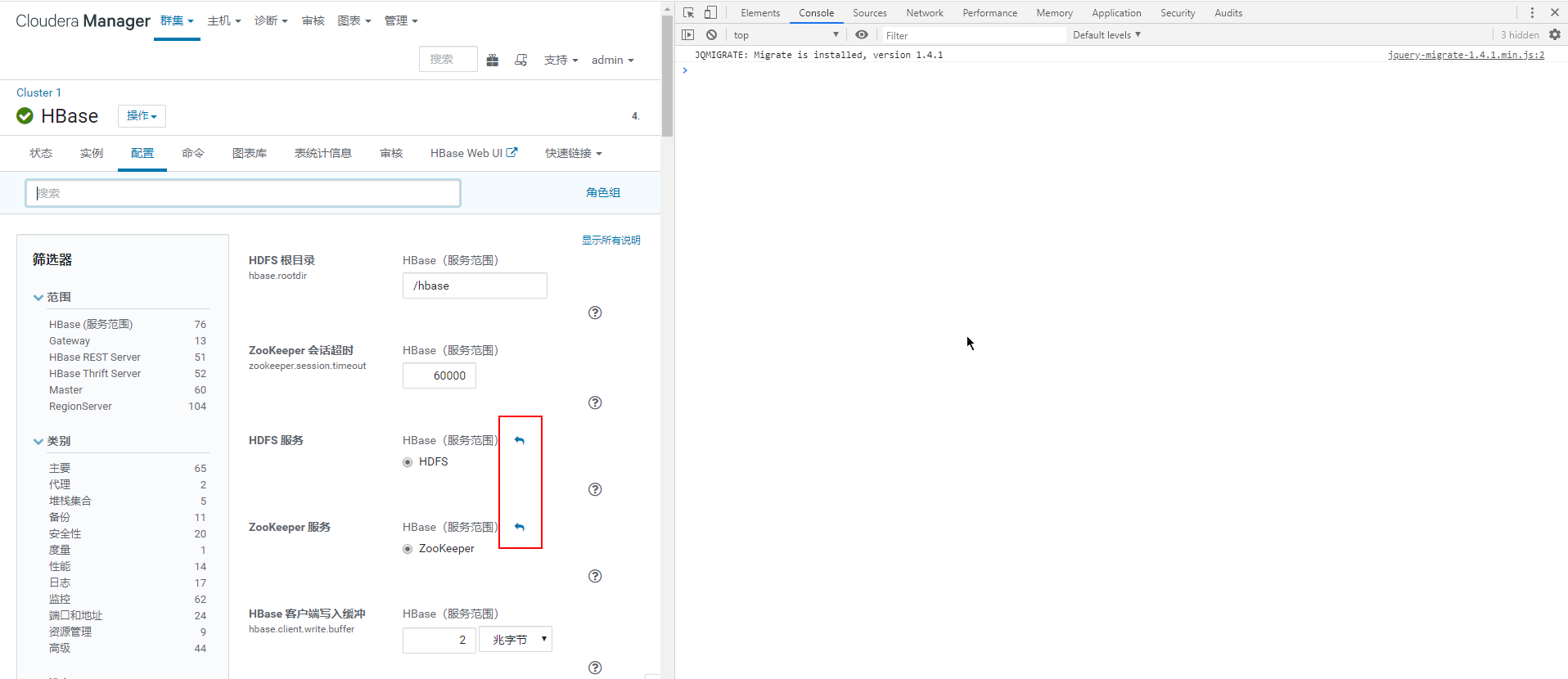Click the Cloudera Manager logo
Image resolution: width=1568 pixels, height=679 pixels.
tap(83, 20)
